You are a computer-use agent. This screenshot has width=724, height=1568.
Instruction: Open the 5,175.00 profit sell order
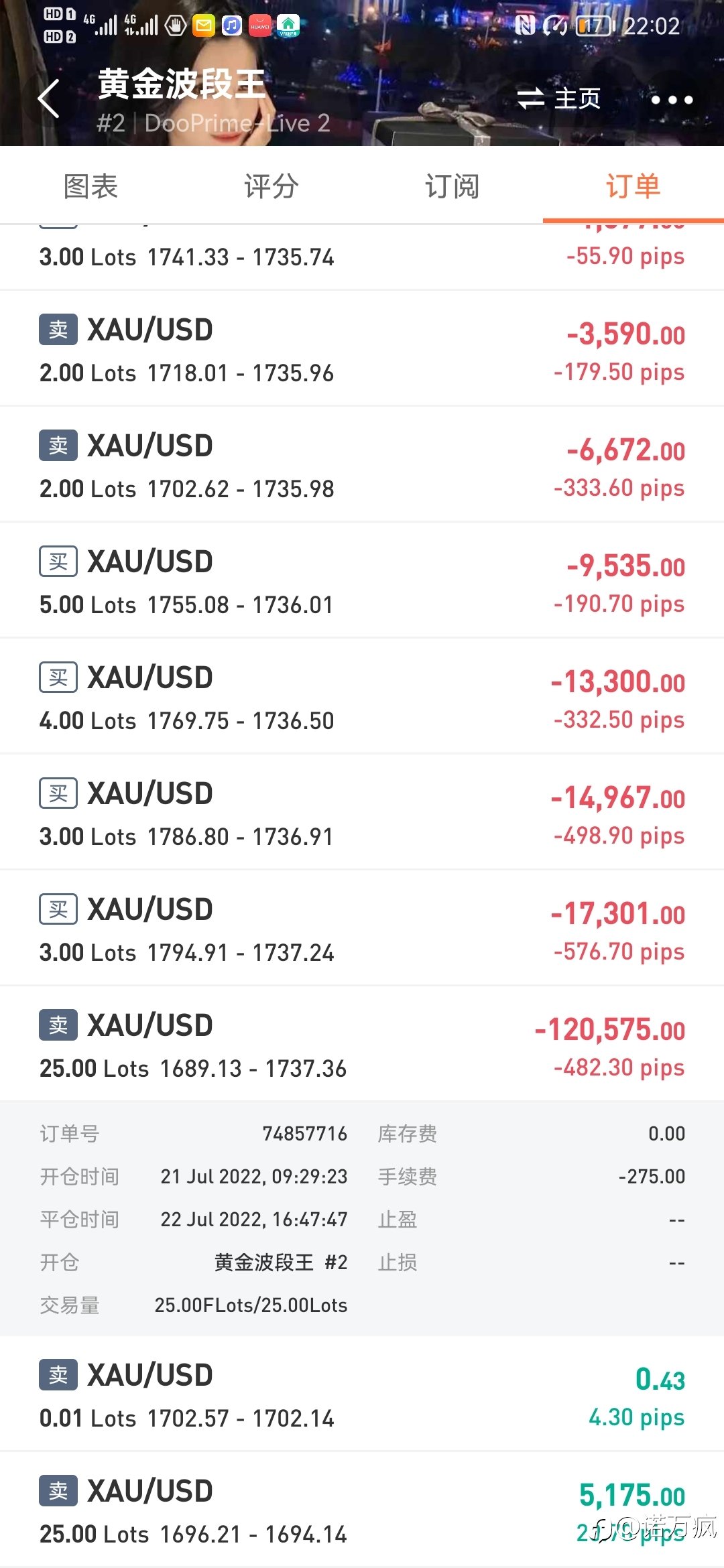tap(362, 1510)
